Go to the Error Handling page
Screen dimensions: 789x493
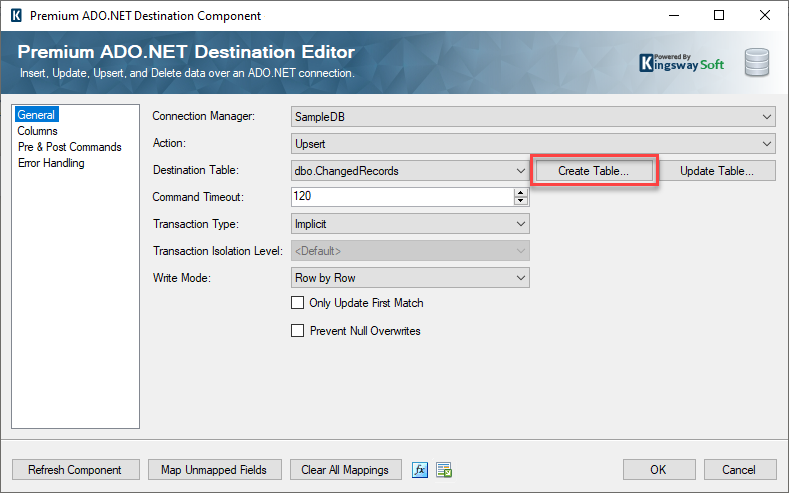tap(51, 163)
